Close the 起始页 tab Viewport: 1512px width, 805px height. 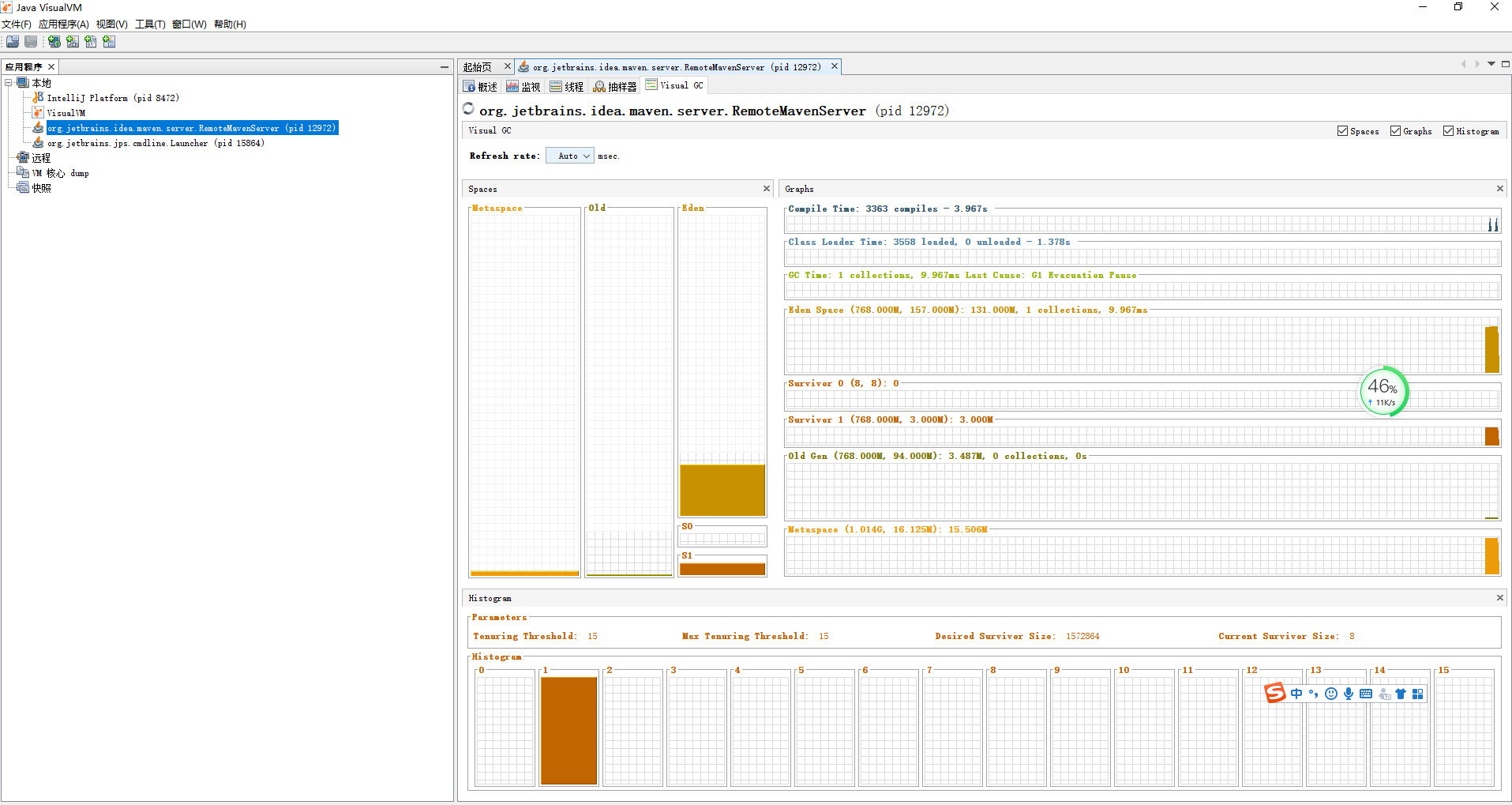508,66
